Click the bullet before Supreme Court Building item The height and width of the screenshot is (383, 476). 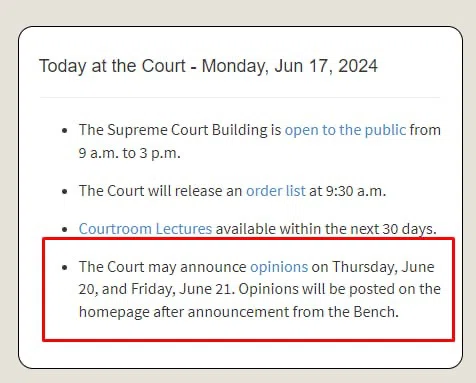click(65, 130)
